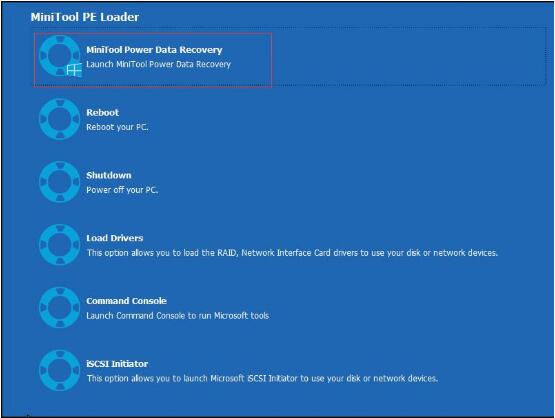Image resolution: width=555 pixels, height=418 pixels.
Task: Click the Microsoft iSCSI Initiator launch description
Action: (262, 378)
